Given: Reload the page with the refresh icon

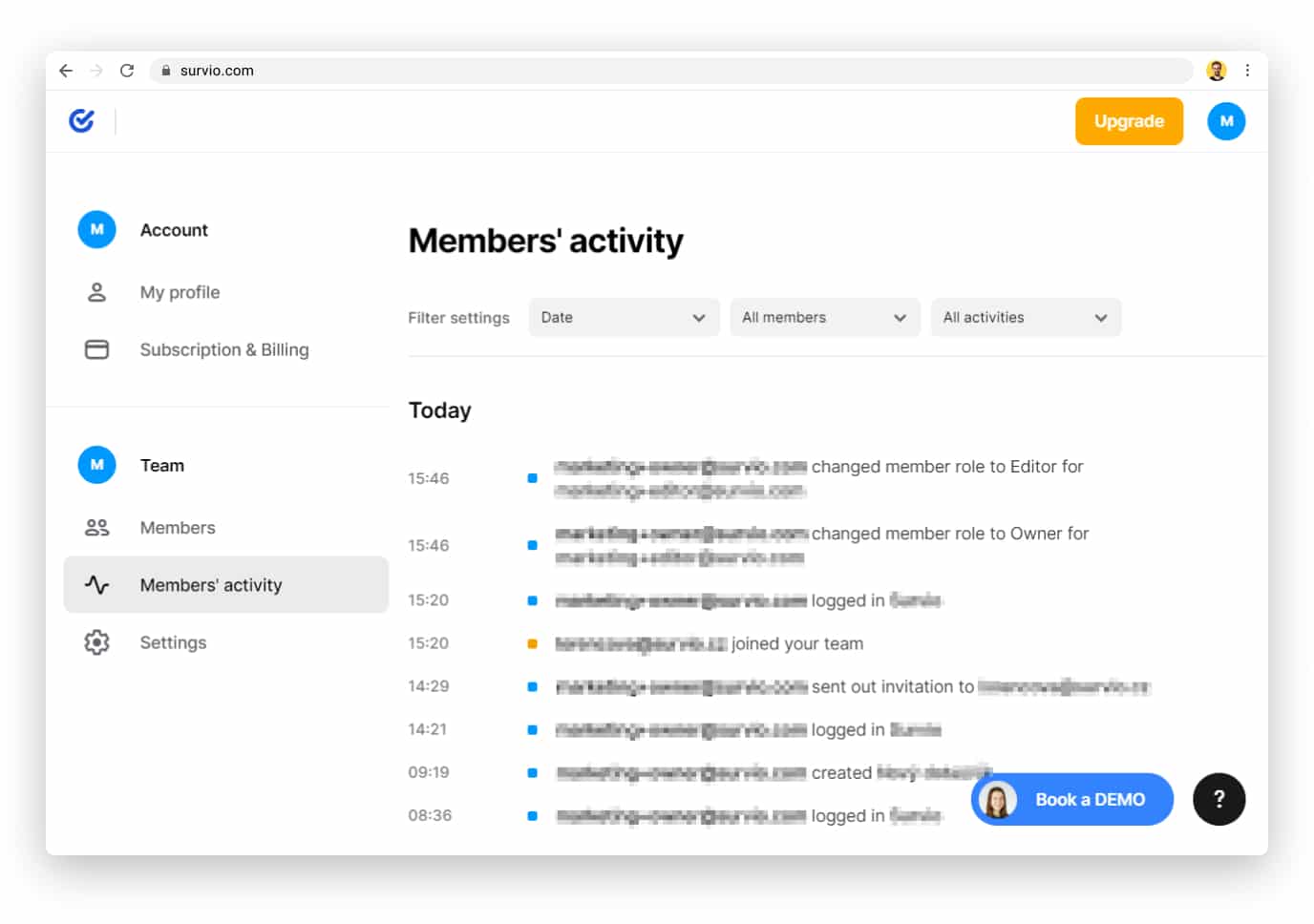Looking at the screenshot, I should (127, 71).
